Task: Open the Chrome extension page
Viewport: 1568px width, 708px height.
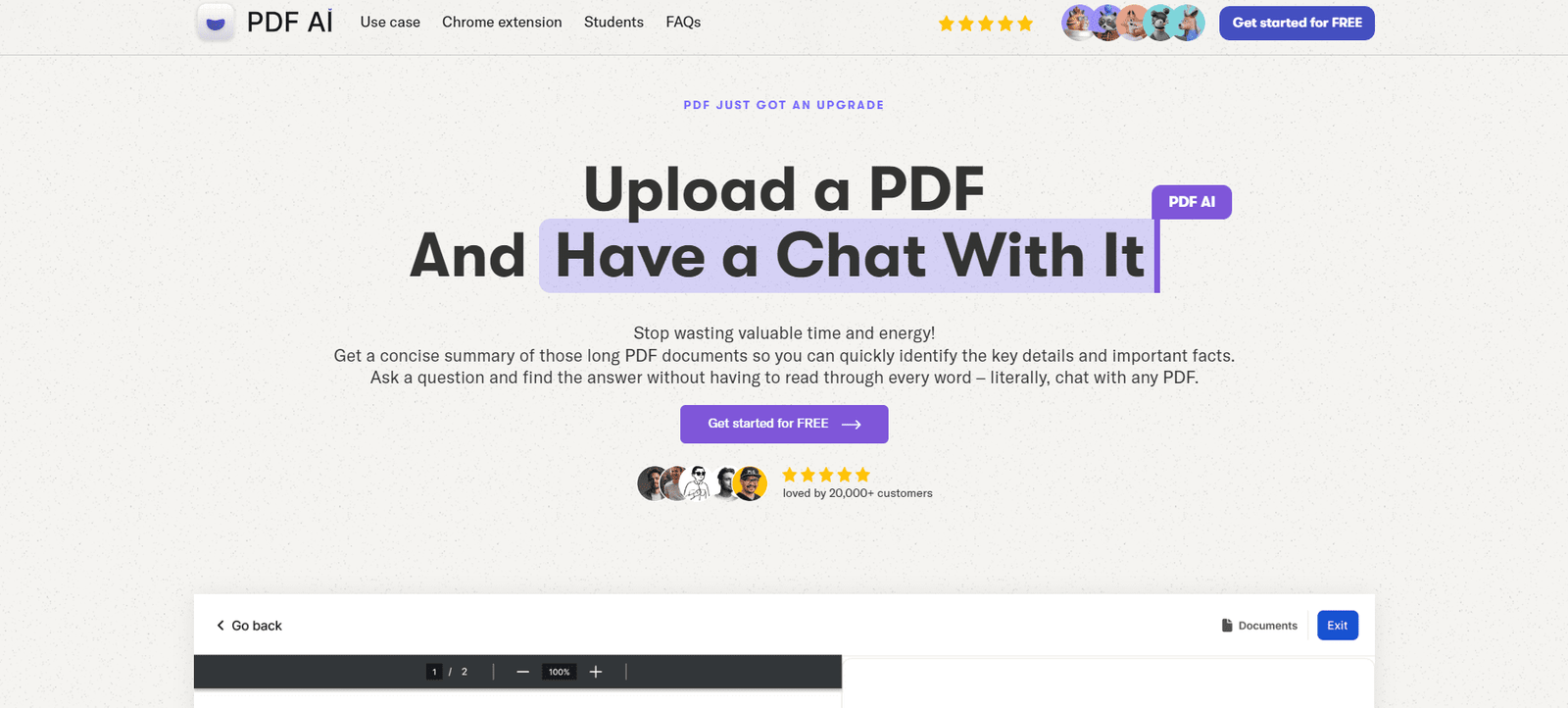Action: coord(502,22)
